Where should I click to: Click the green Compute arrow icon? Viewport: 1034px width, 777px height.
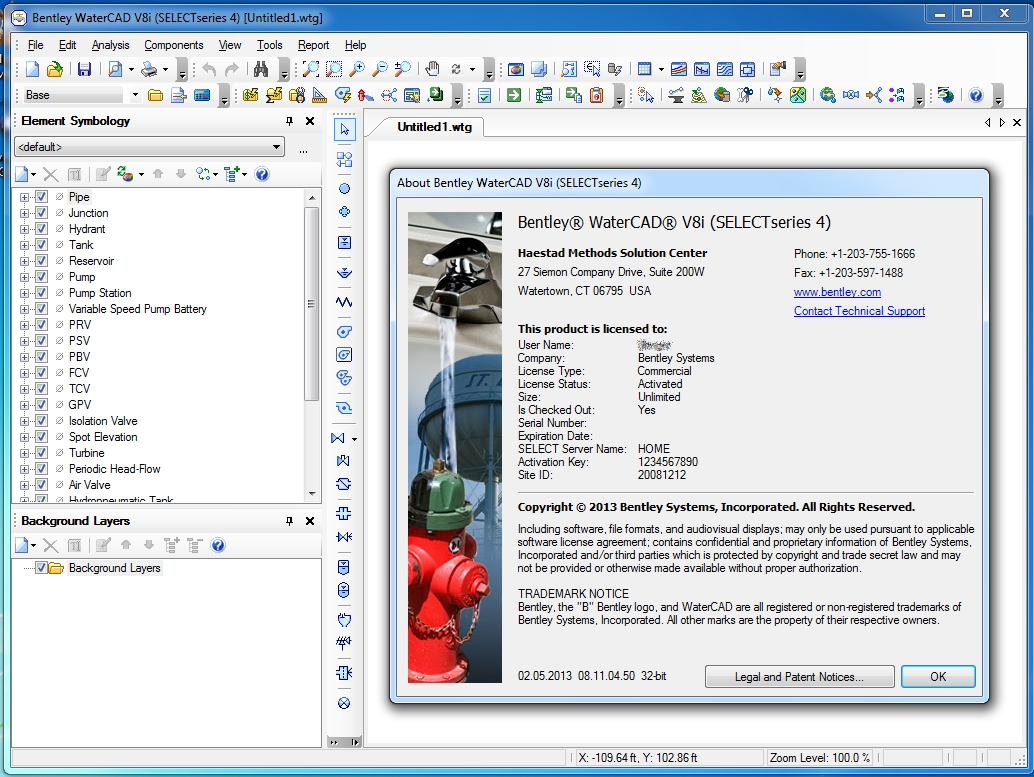point(514,96)
